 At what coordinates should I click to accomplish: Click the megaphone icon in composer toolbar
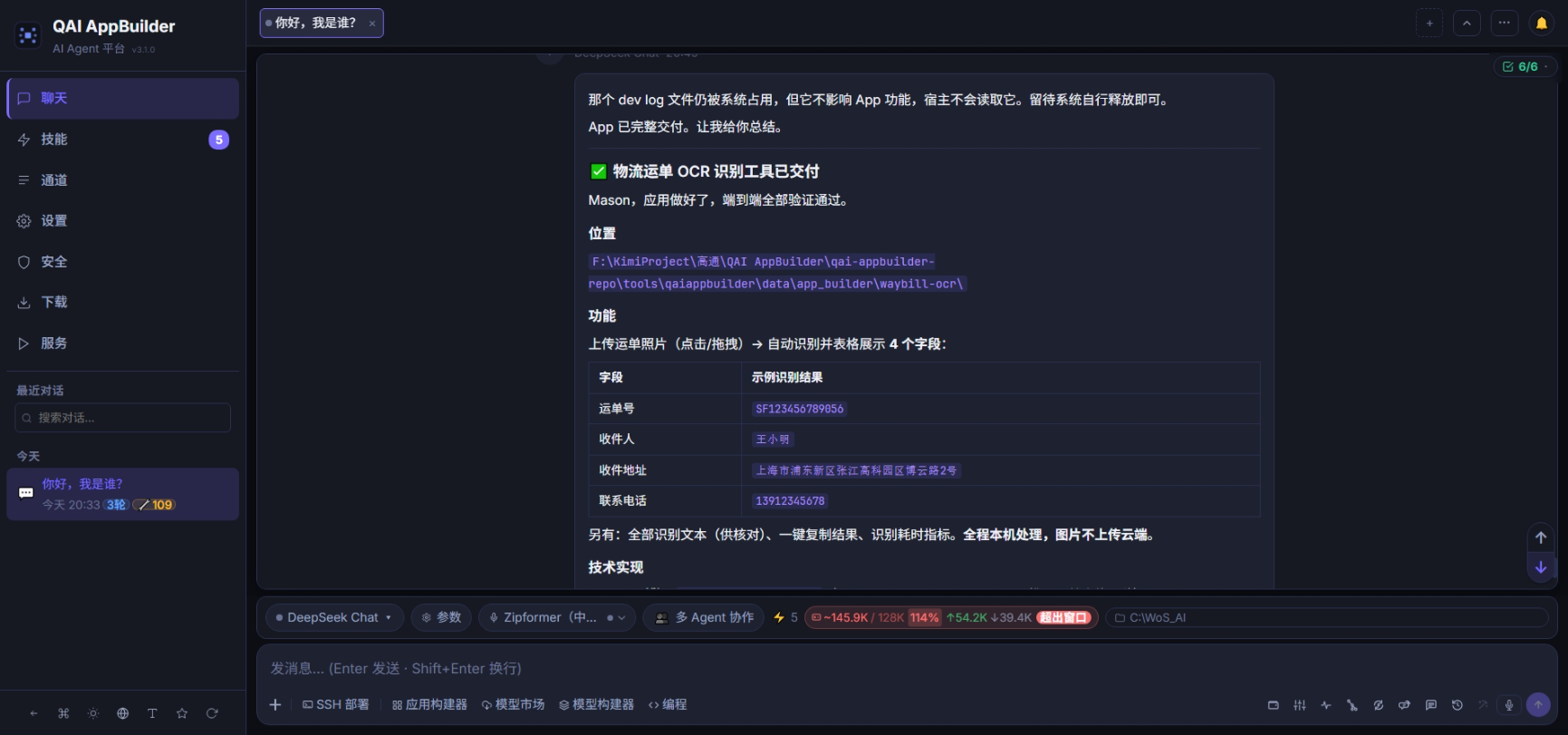1404,704
